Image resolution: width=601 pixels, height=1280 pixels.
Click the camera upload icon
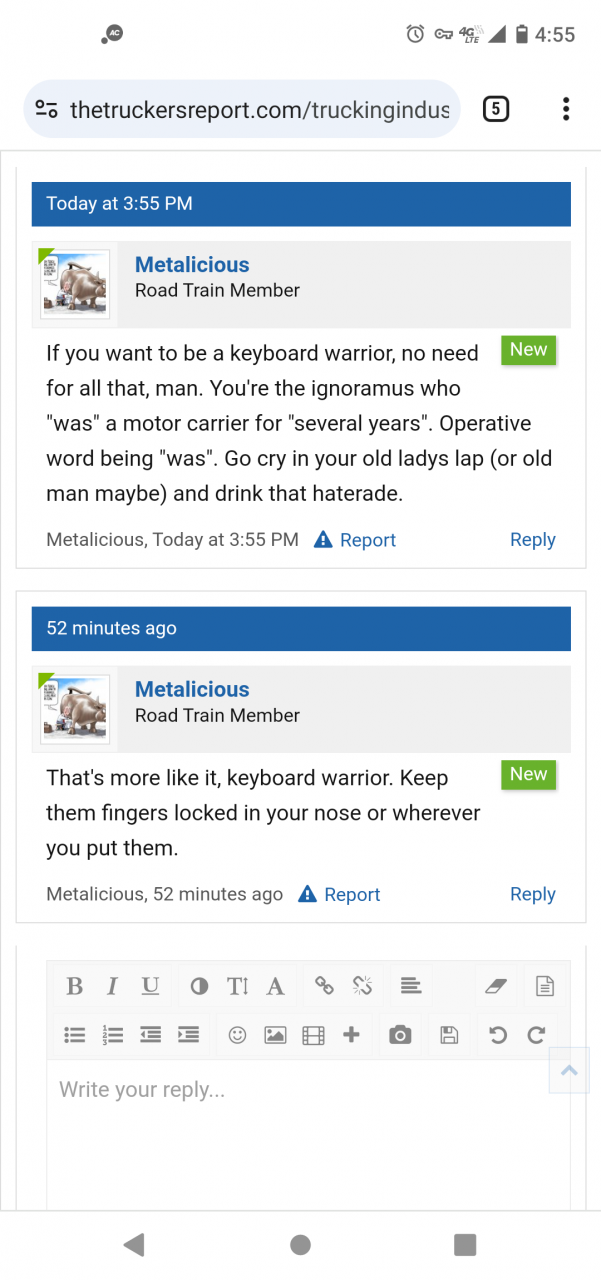tap(400, 1035)
